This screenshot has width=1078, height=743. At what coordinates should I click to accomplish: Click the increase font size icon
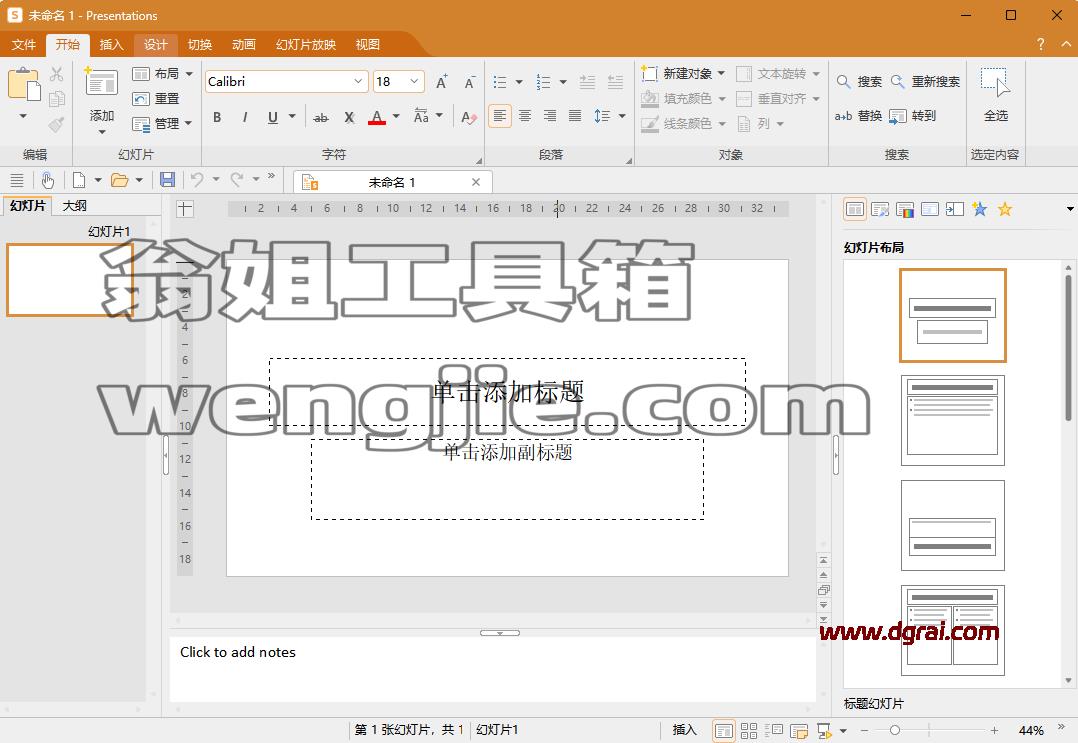point(442,82)
